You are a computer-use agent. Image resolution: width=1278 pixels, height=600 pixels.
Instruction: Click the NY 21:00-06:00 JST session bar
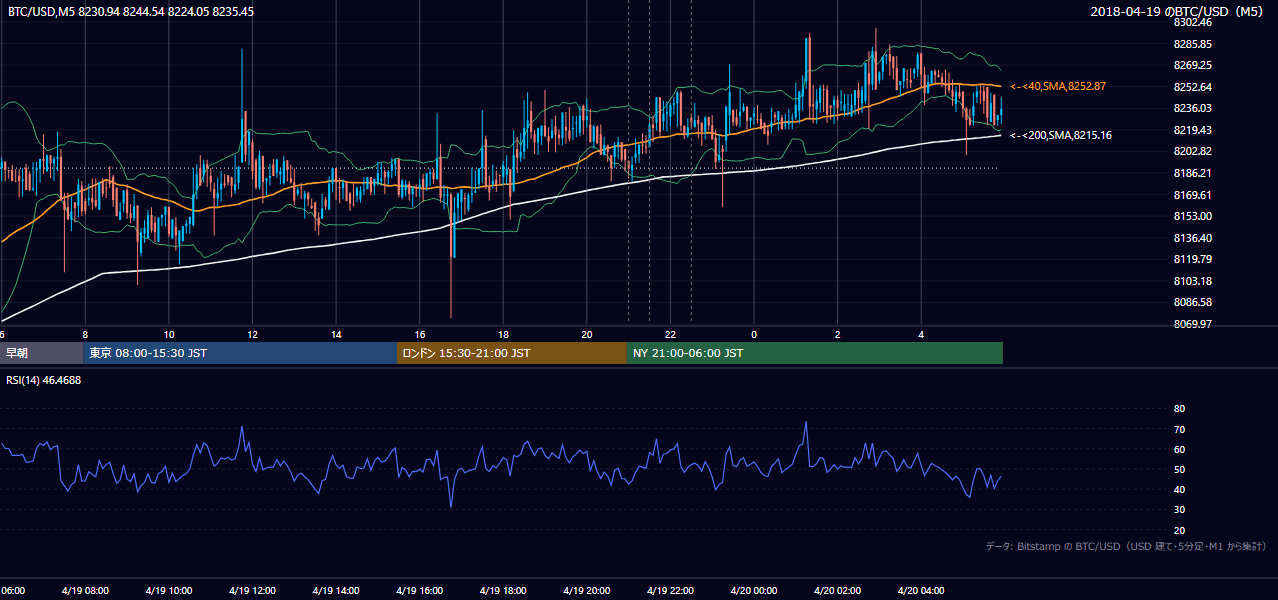tap(815, 353)
